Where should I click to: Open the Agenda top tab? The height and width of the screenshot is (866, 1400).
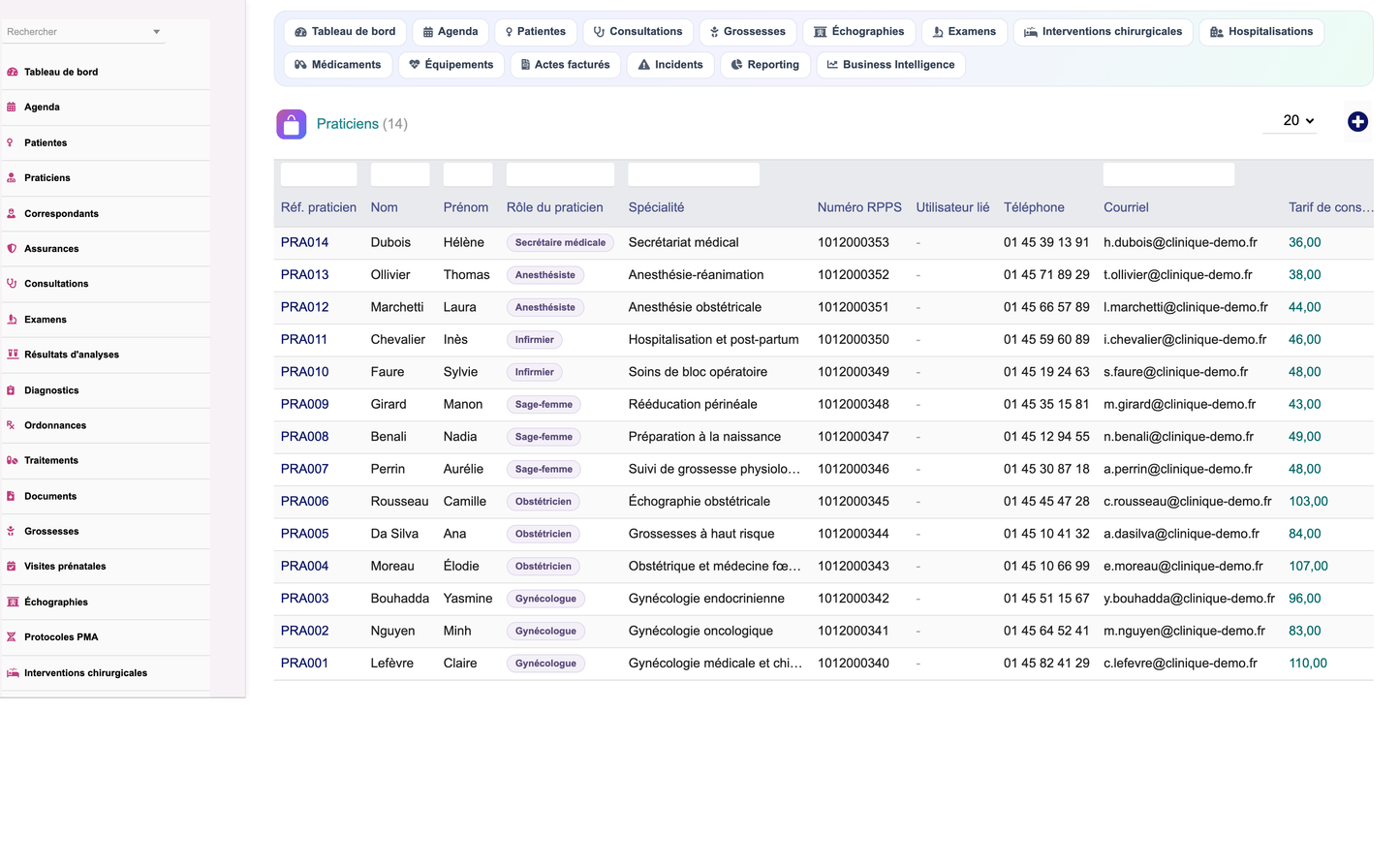coord(451,32)
